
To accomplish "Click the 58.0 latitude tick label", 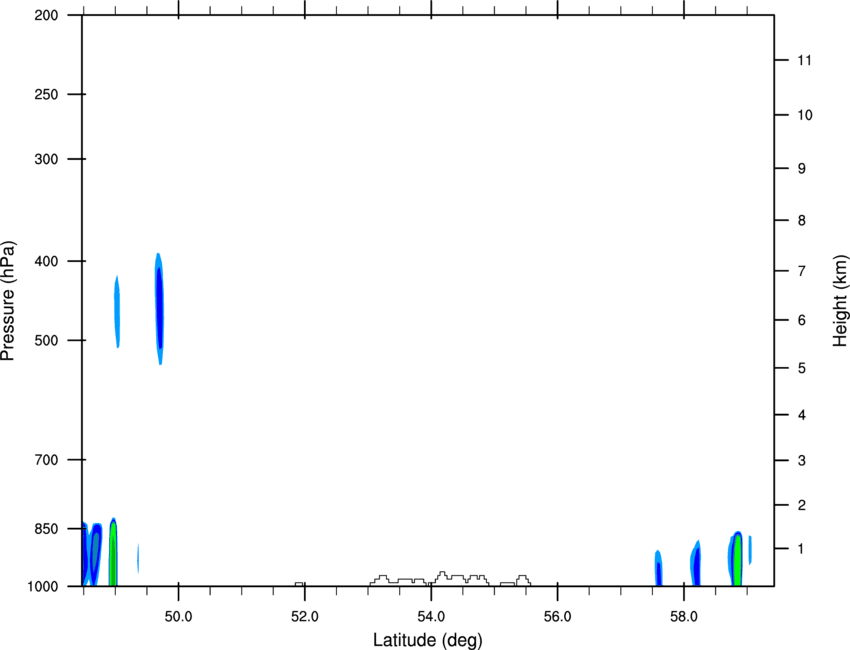I will coord(684,617).
